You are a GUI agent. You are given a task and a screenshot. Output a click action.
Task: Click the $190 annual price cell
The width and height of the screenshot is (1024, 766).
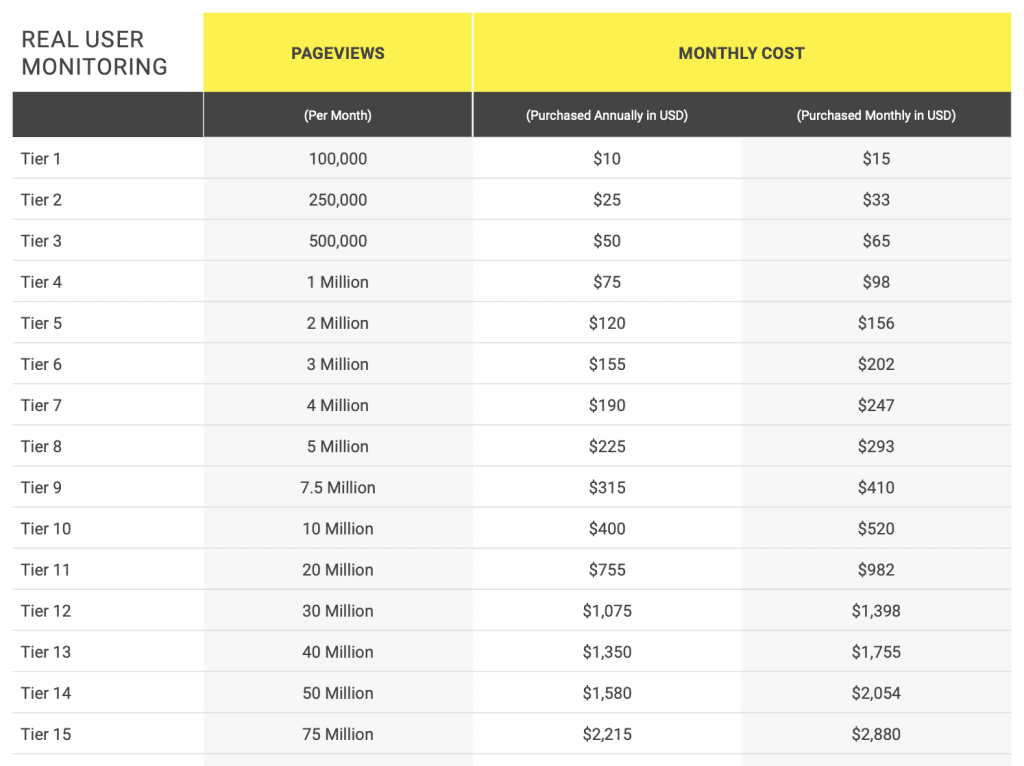click(607, 405)
